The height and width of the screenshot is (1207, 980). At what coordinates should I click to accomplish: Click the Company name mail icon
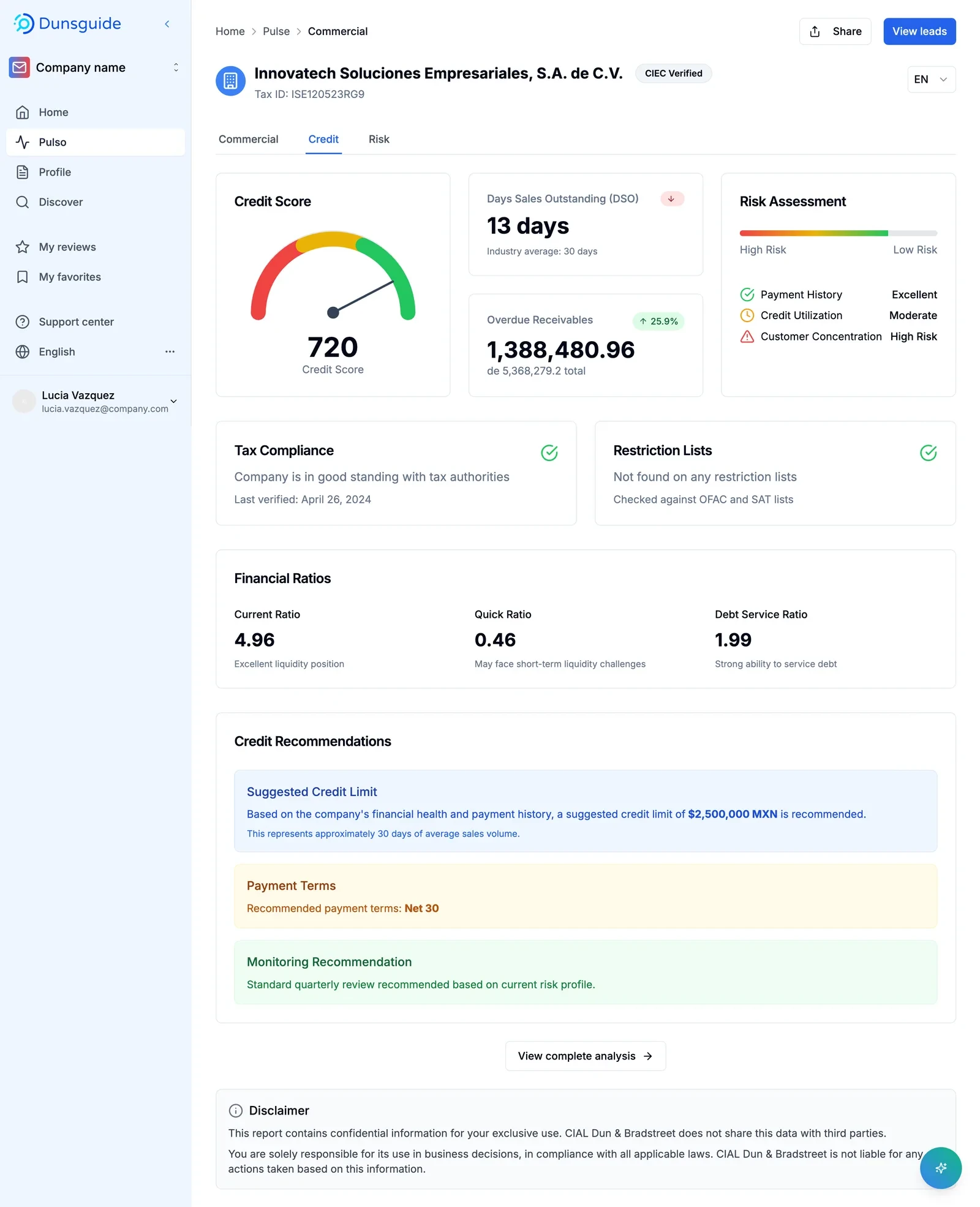tap(20, 67)
